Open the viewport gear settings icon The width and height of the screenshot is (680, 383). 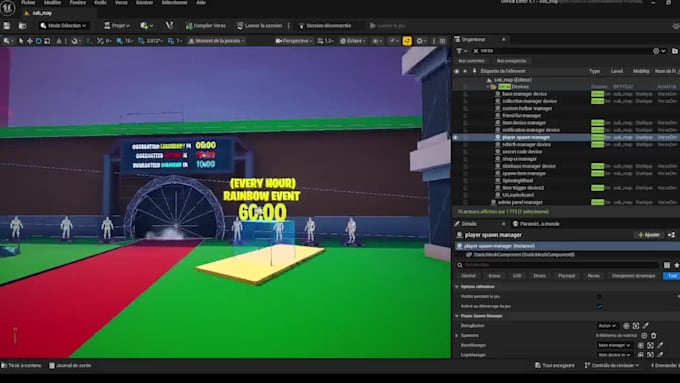420,41
